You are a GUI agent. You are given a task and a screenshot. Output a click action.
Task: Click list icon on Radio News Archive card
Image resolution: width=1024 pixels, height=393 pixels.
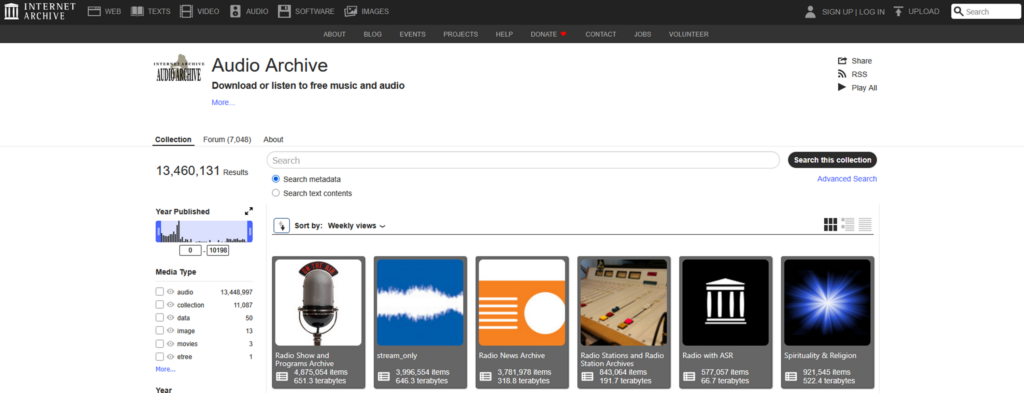point(486,376)
